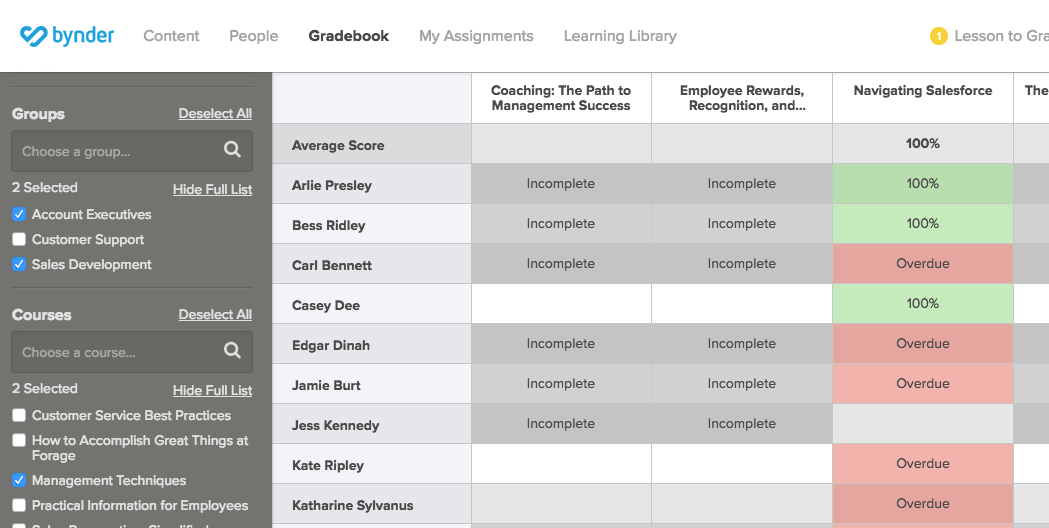The image size is (1049, 528).
Task: Switch to the People tab
Action: (254, 36)
